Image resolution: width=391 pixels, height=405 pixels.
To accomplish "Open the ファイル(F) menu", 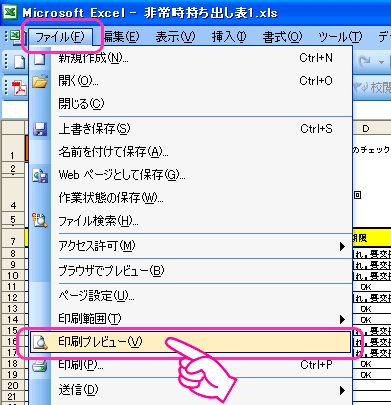I will tap(60, 37).
